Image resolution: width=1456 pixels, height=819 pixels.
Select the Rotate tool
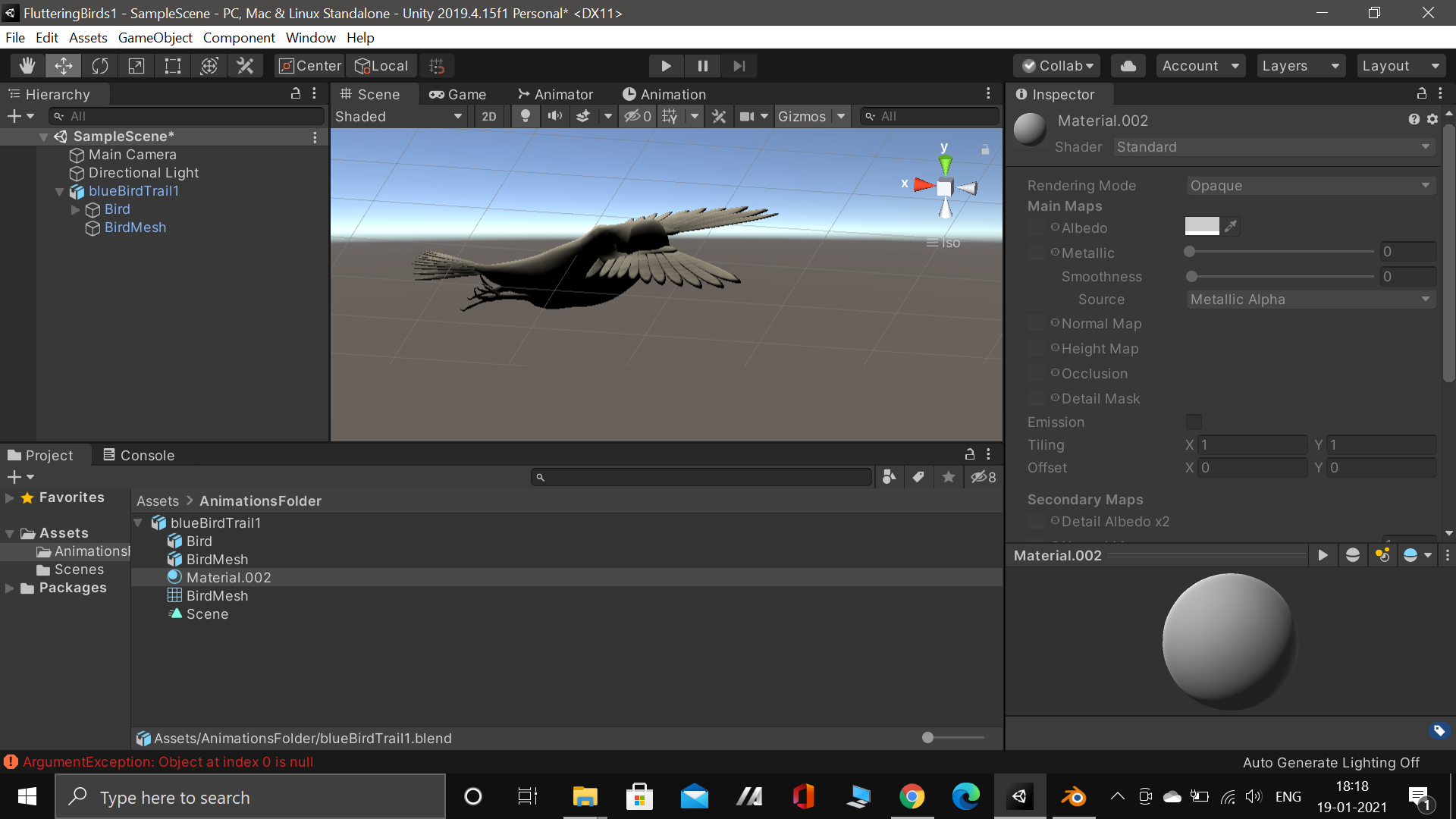[100, 66]
